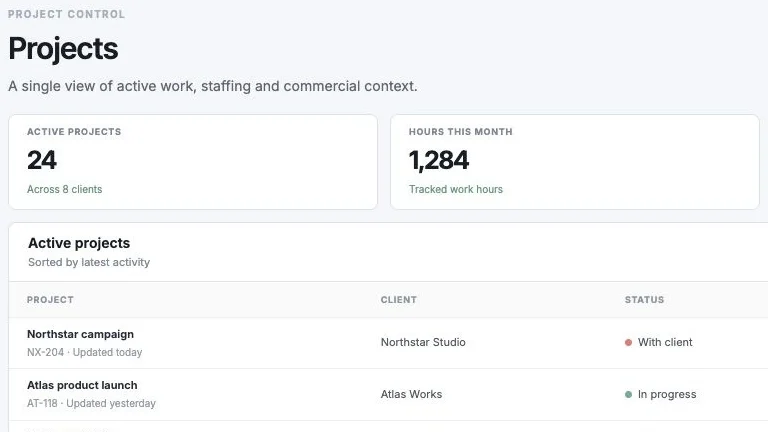768x432 pixels.
Task: Sort by the CLIENT column header
Action: 399,300
